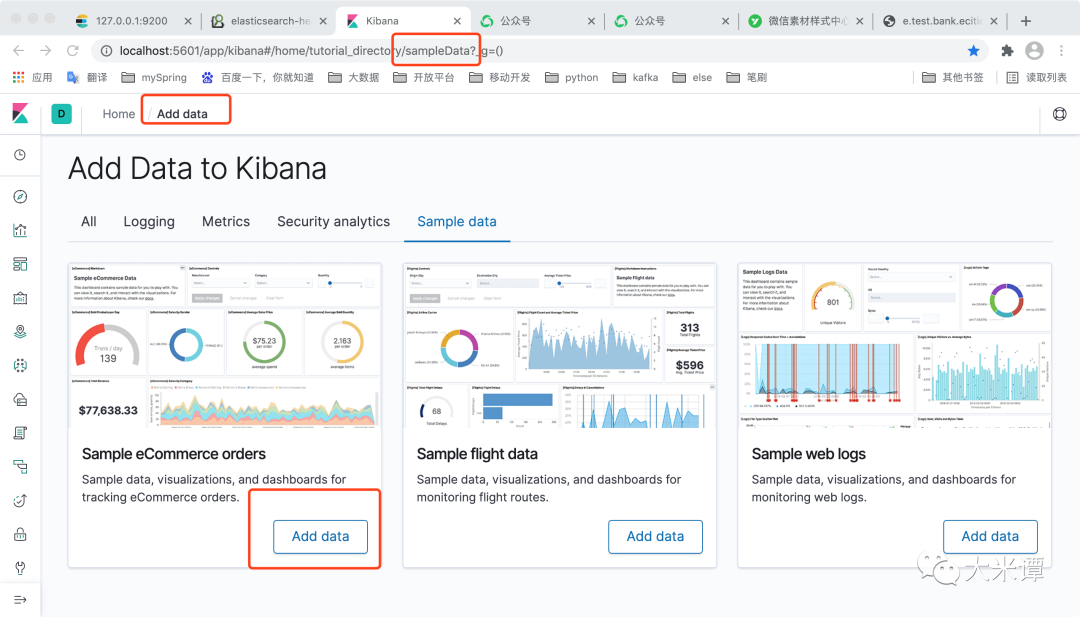Click Sample flight data title text
The image size is (1080, 617).
tap(477, 454)
